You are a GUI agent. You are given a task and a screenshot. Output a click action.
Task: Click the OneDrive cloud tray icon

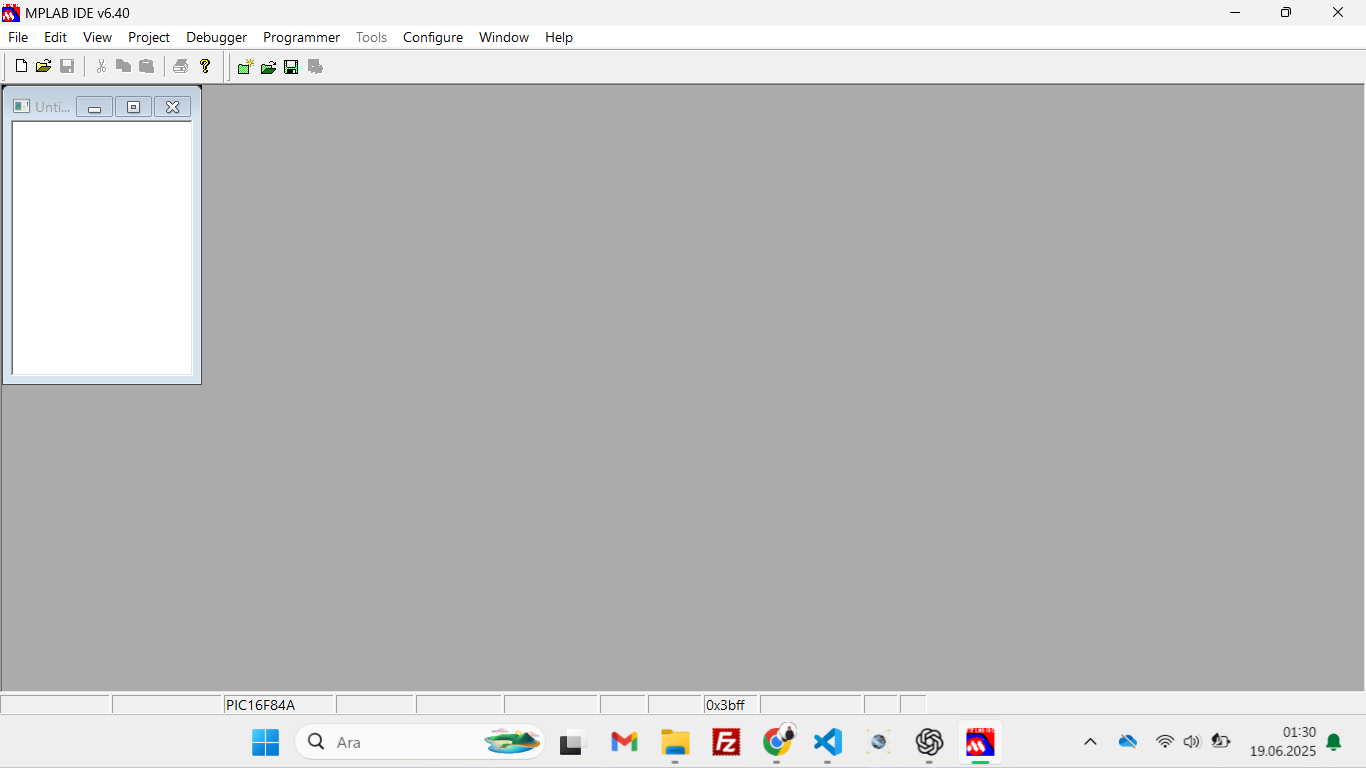[x=1128, y=742]
